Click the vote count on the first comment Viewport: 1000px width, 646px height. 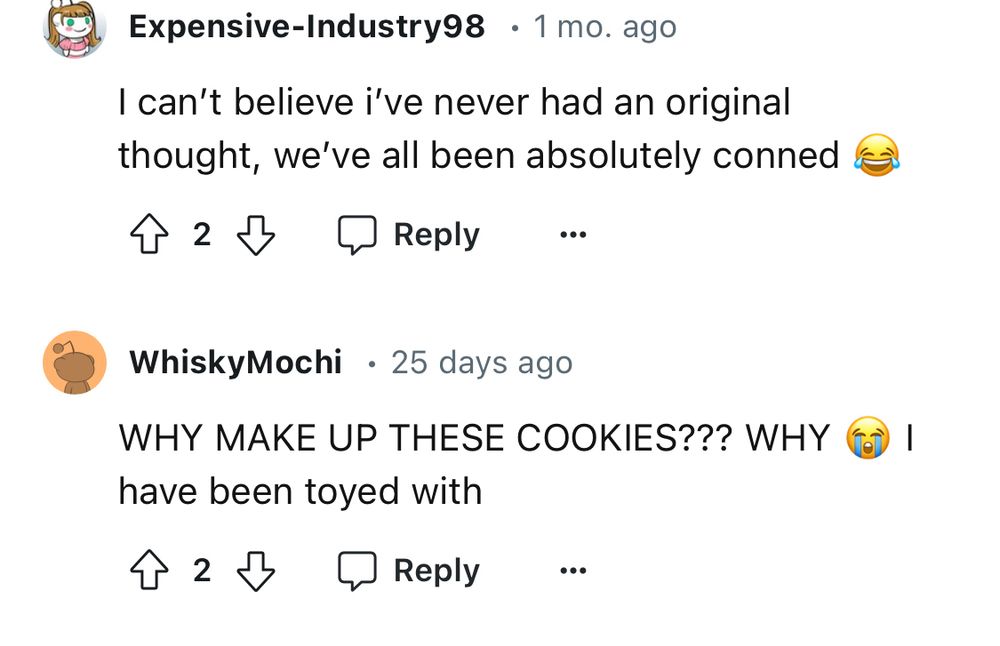pos(202,235)
